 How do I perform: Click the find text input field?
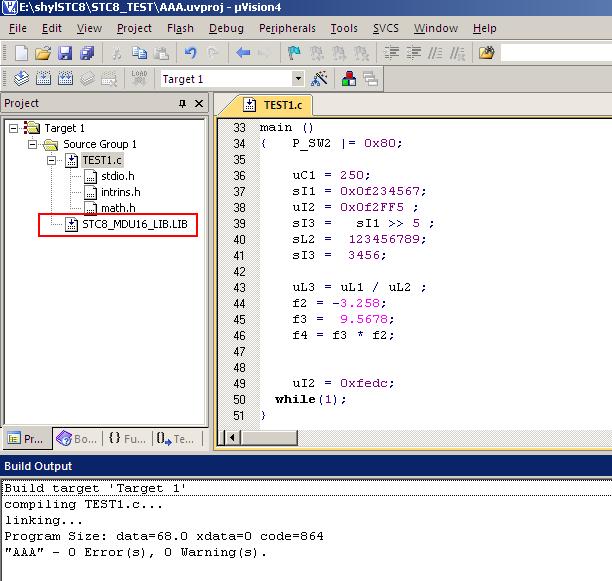coord(556,53)
